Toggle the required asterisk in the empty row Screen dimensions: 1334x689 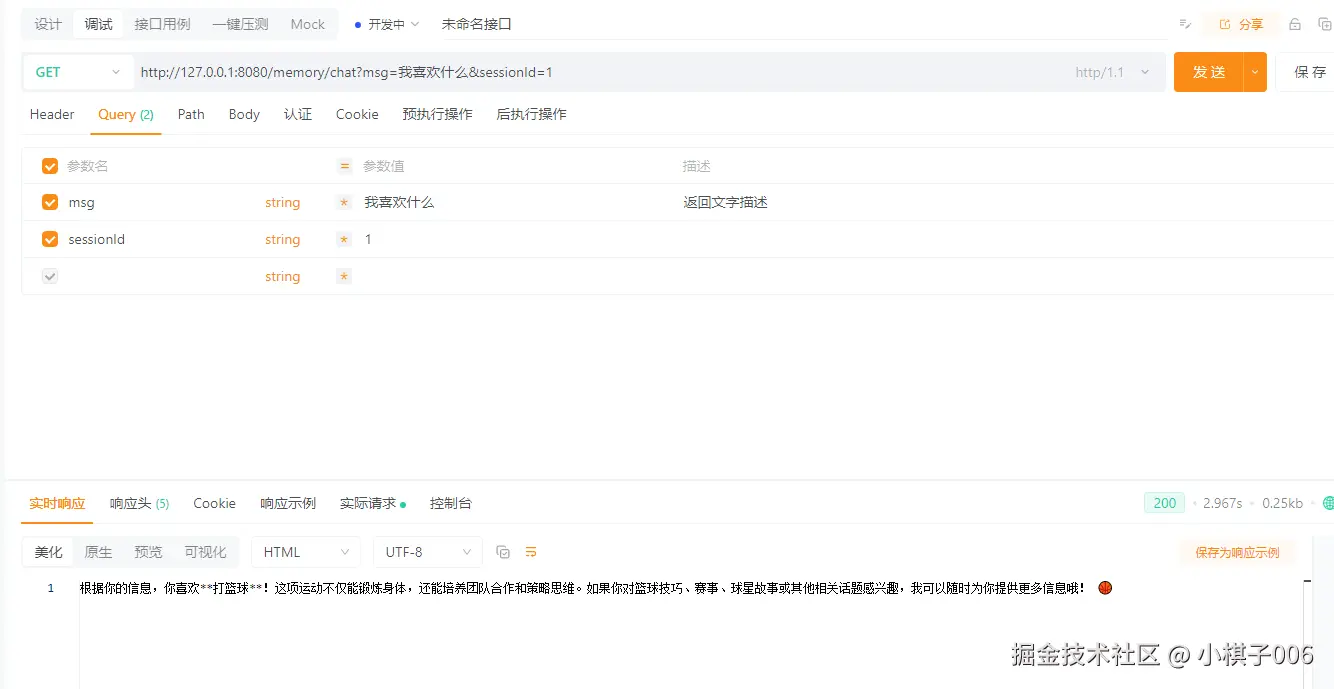click(x=344, y=276)
